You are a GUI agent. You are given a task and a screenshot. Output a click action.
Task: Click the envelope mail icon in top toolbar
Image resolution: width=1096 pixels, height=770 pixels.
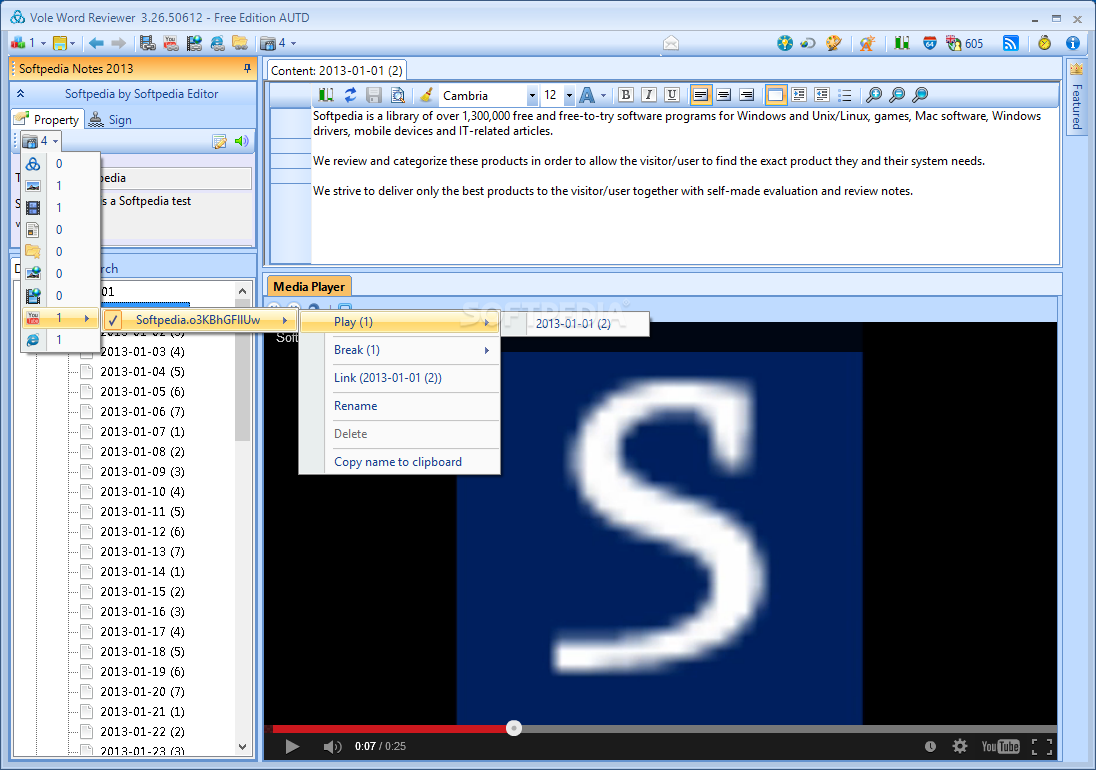coord(671,43)
